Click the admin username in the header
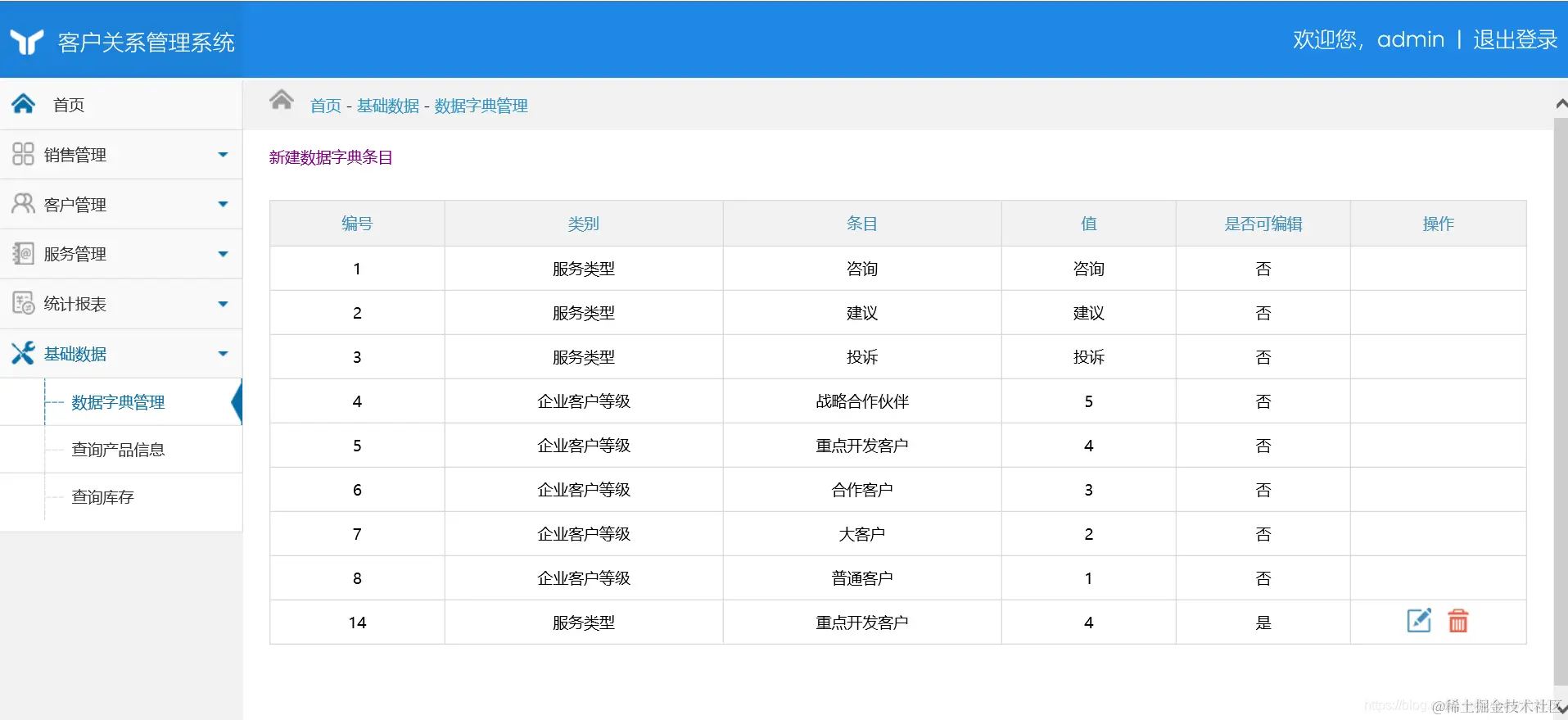The width and height of the screenshot is (1568, 720). pyautogui.click(x=1410, y=39)
